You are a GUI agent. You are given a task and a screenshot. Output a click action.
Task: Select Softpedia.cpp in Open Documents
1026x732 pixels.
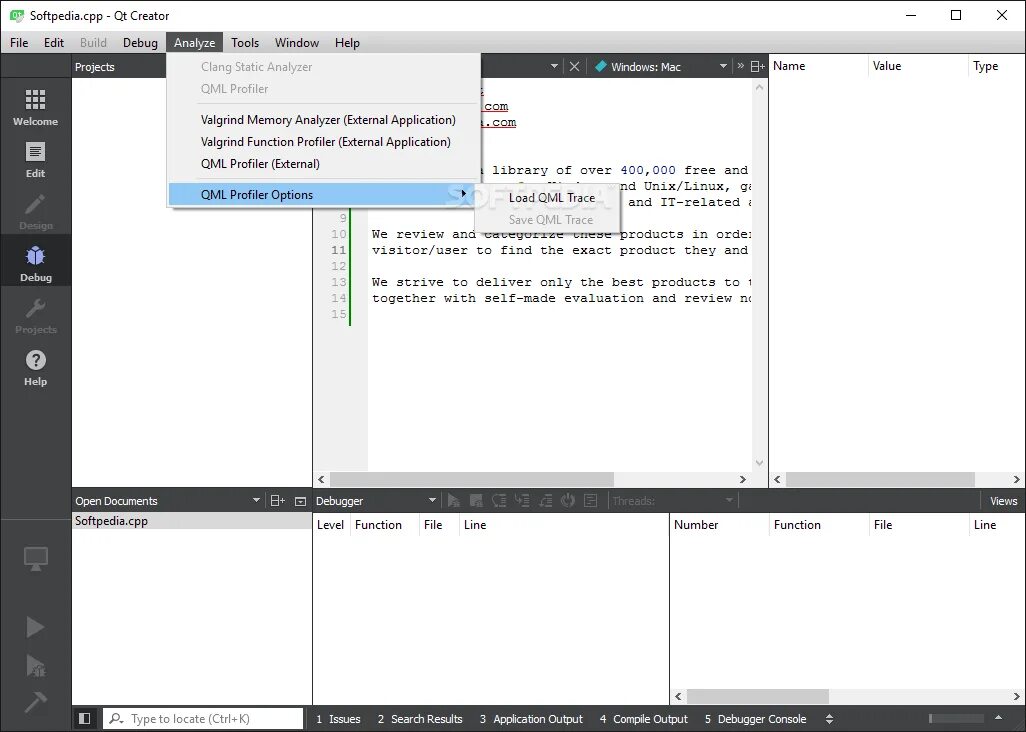click(192, 521)
